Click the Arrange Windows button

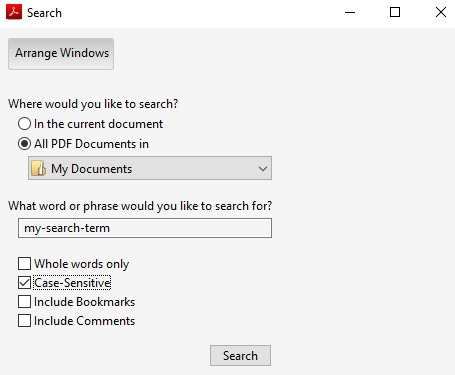61,54
